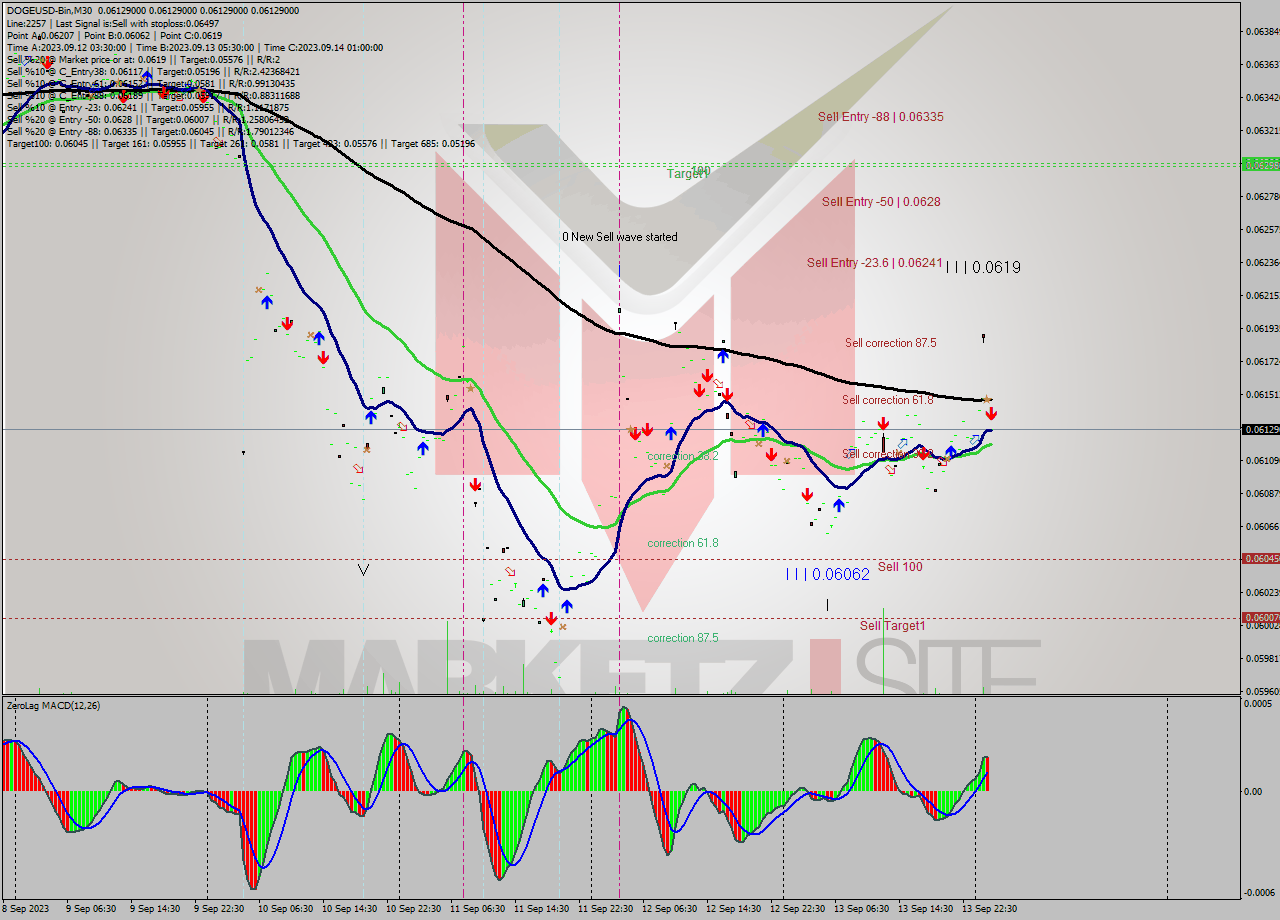Viewport: 1280px width, 920px height.
Task: Click the 0.06342 price axis value
Action: (x=1262, y=97)
